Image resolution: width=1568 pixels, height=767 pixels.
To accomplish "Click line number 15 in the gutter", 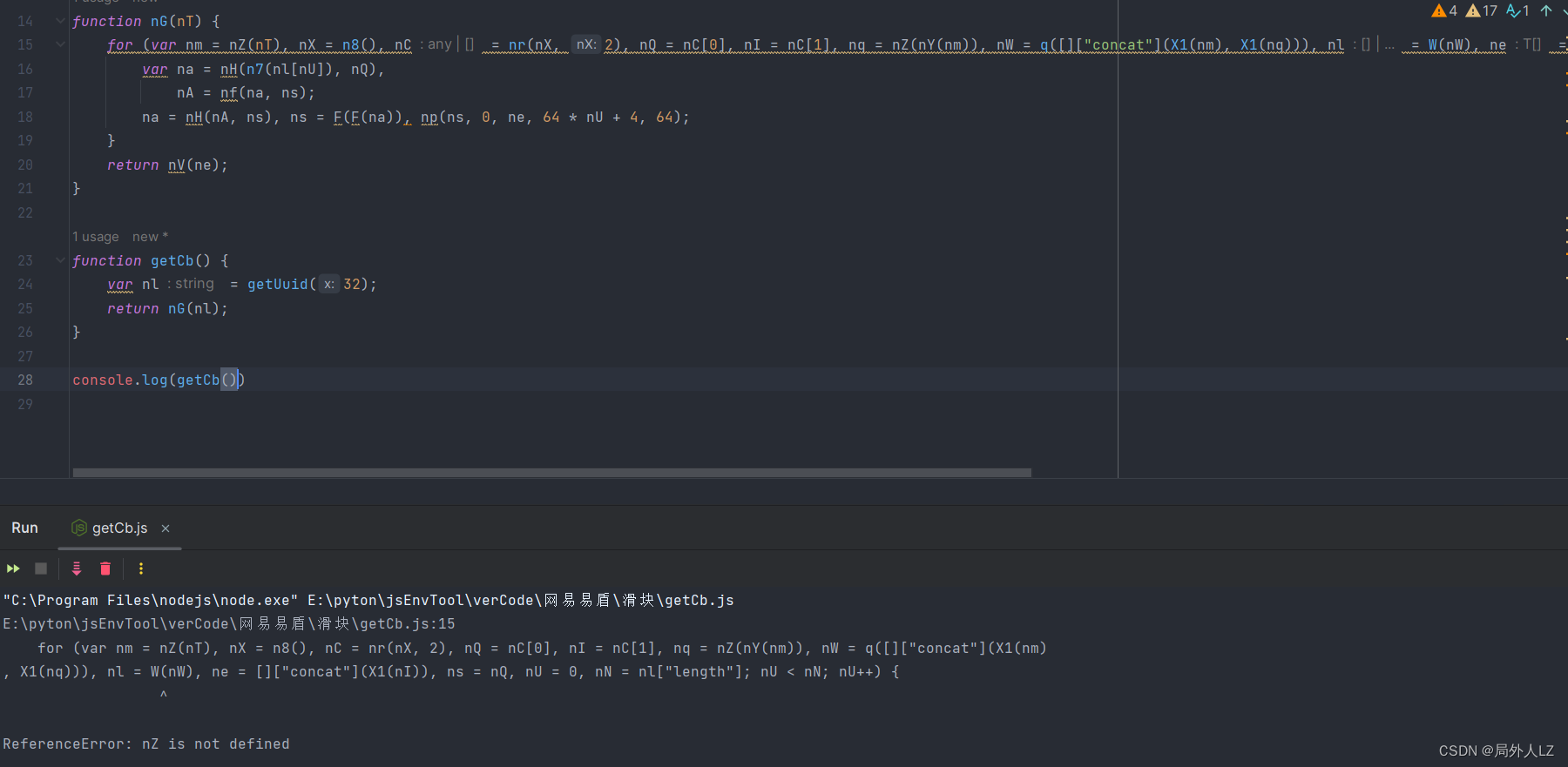I will coord(25,44).
